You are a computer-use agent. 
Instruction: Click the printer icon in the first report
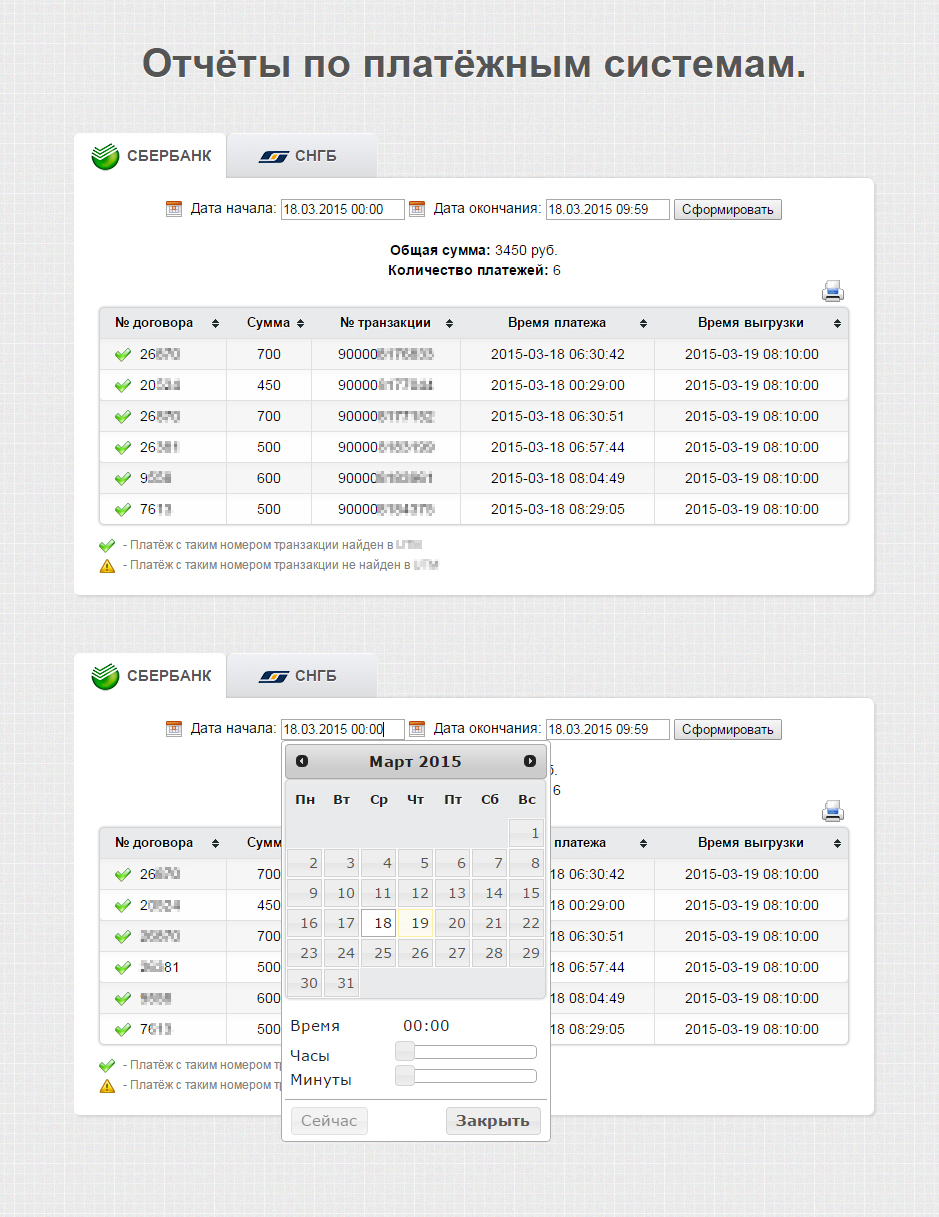pos(833,291)
